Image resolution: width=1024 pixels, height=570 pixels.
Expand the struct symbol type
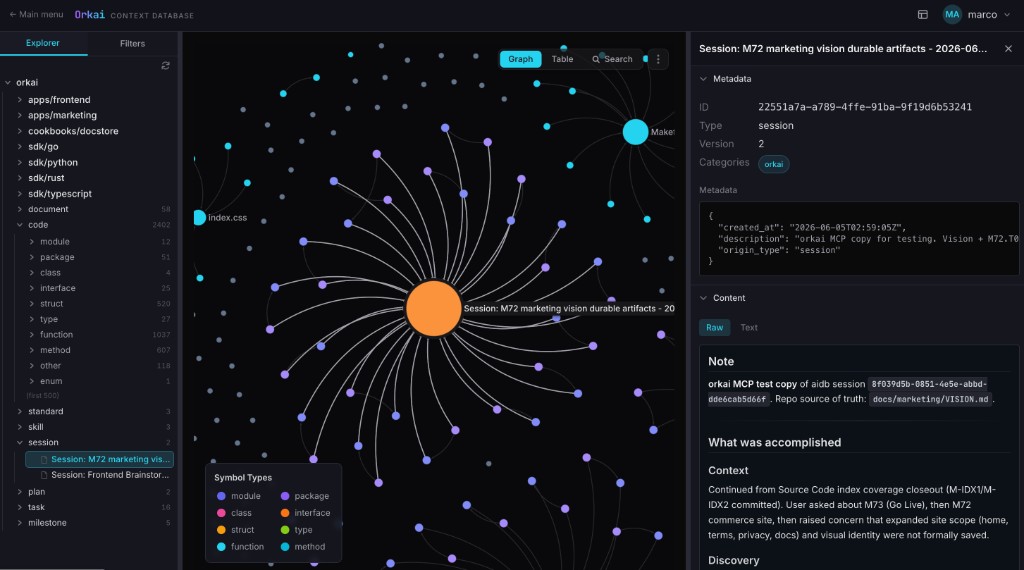coord(31,304)
